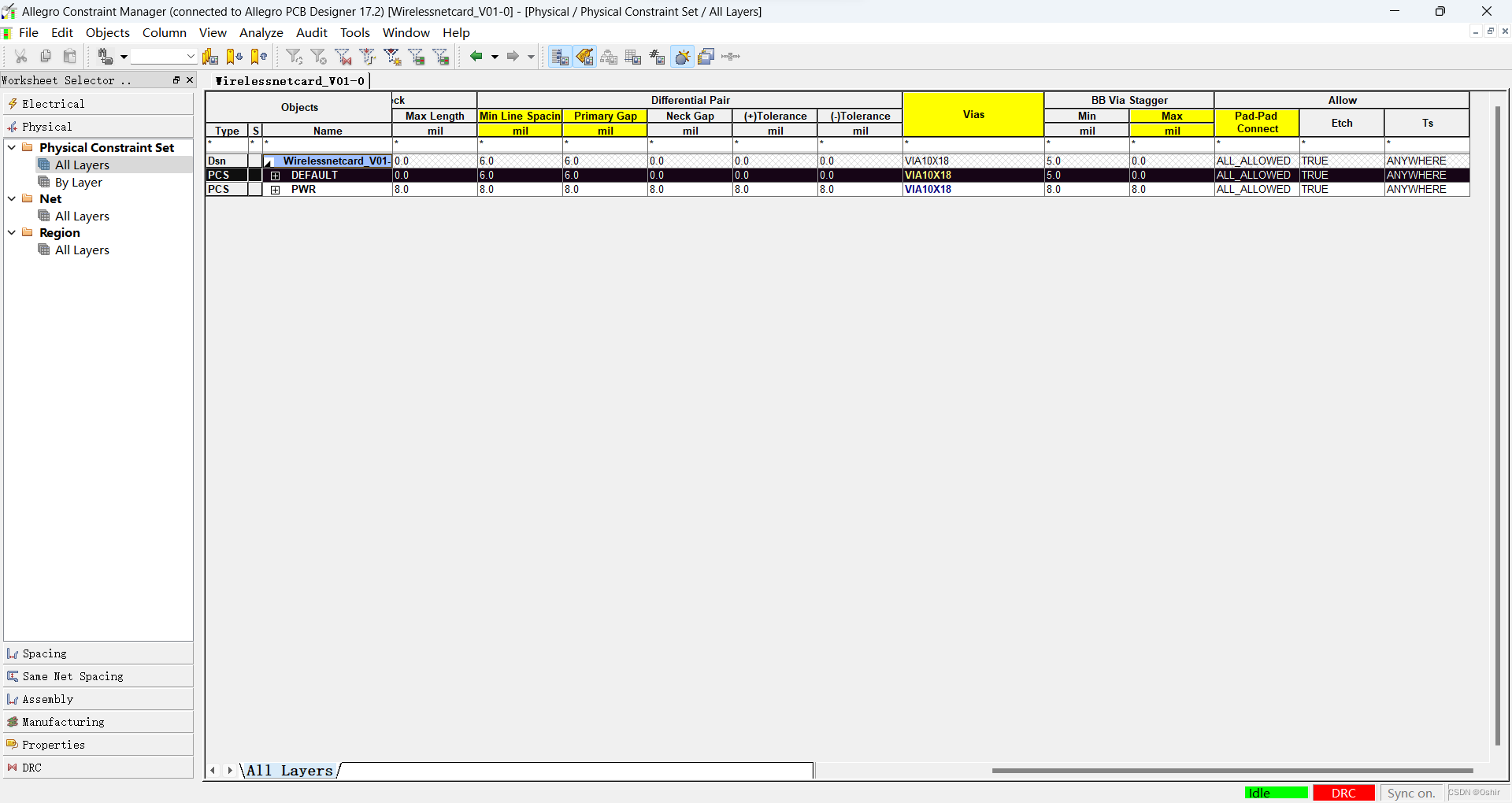Expand the DEFAULT constraint set row
The height and width of the screenshot is (803, 1512).
click(x=276, y=176)
